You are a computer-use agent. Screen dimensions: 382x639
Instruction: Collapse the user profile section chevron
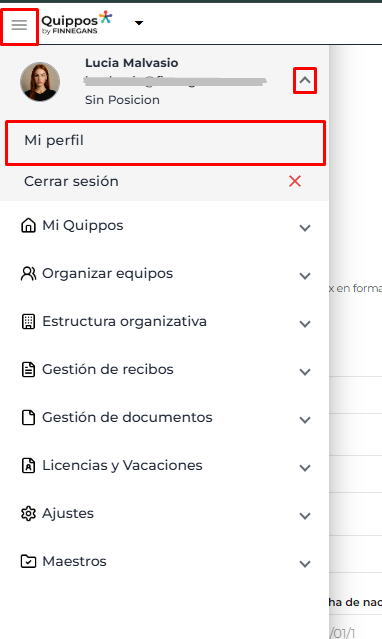click(x=305, y=81)
